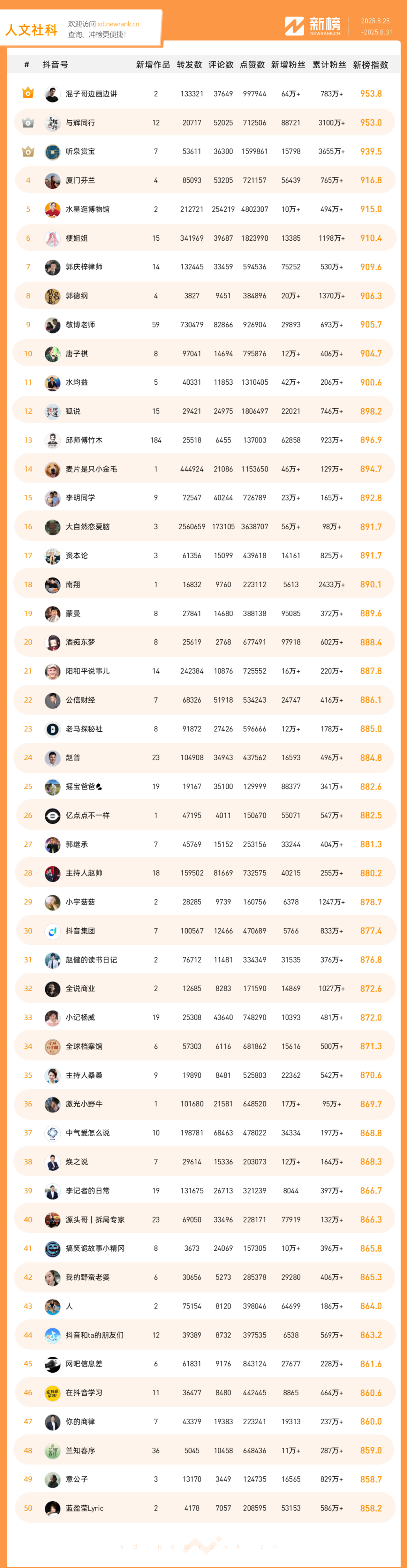Click the 953.8 index score
407x1568 pixels.
coord(371,94)
